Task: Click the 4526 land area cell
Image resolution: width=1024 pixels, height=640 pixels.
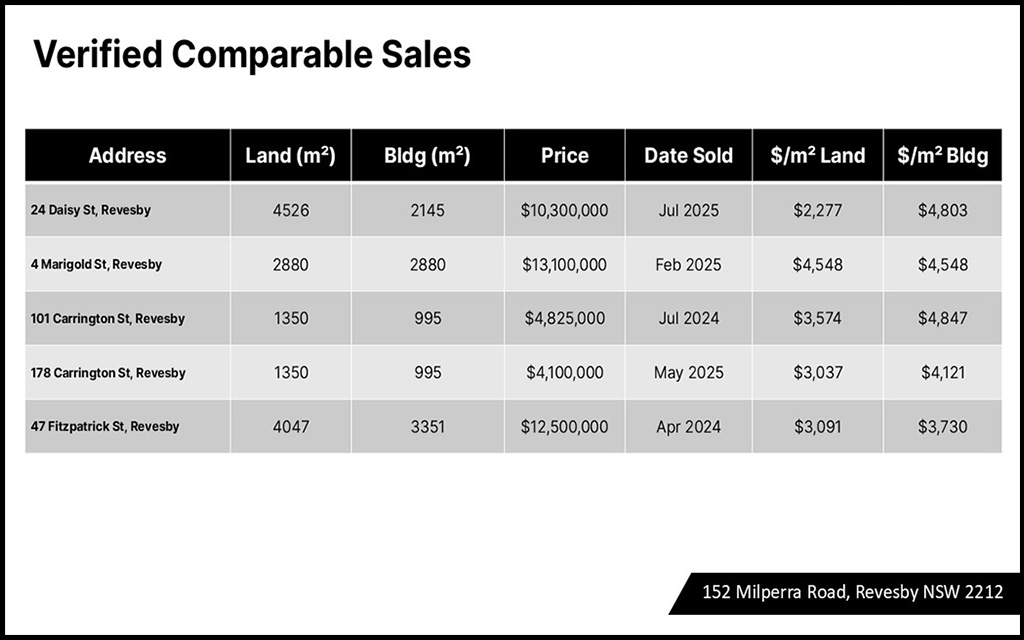Action: [290, 211]
